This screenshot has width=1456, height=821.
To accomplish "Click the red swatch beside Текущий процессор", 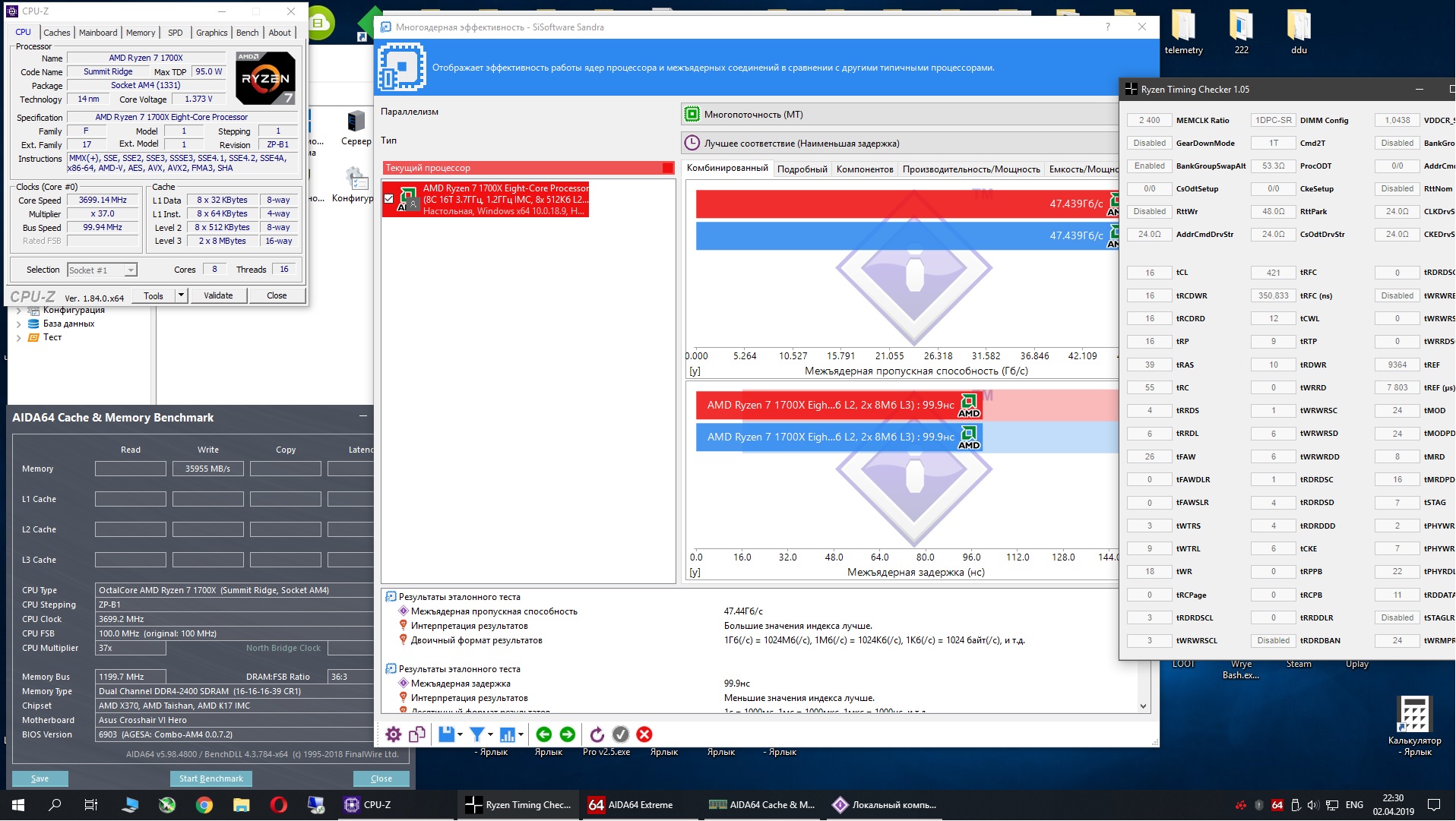I will pyautogui.click(x=667, y=168).
